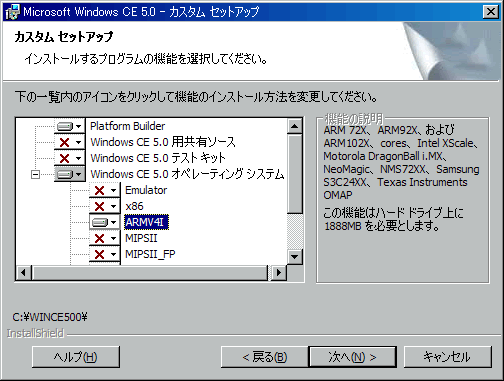Go back with the 戻る(B) button

[x=265, y=357]
